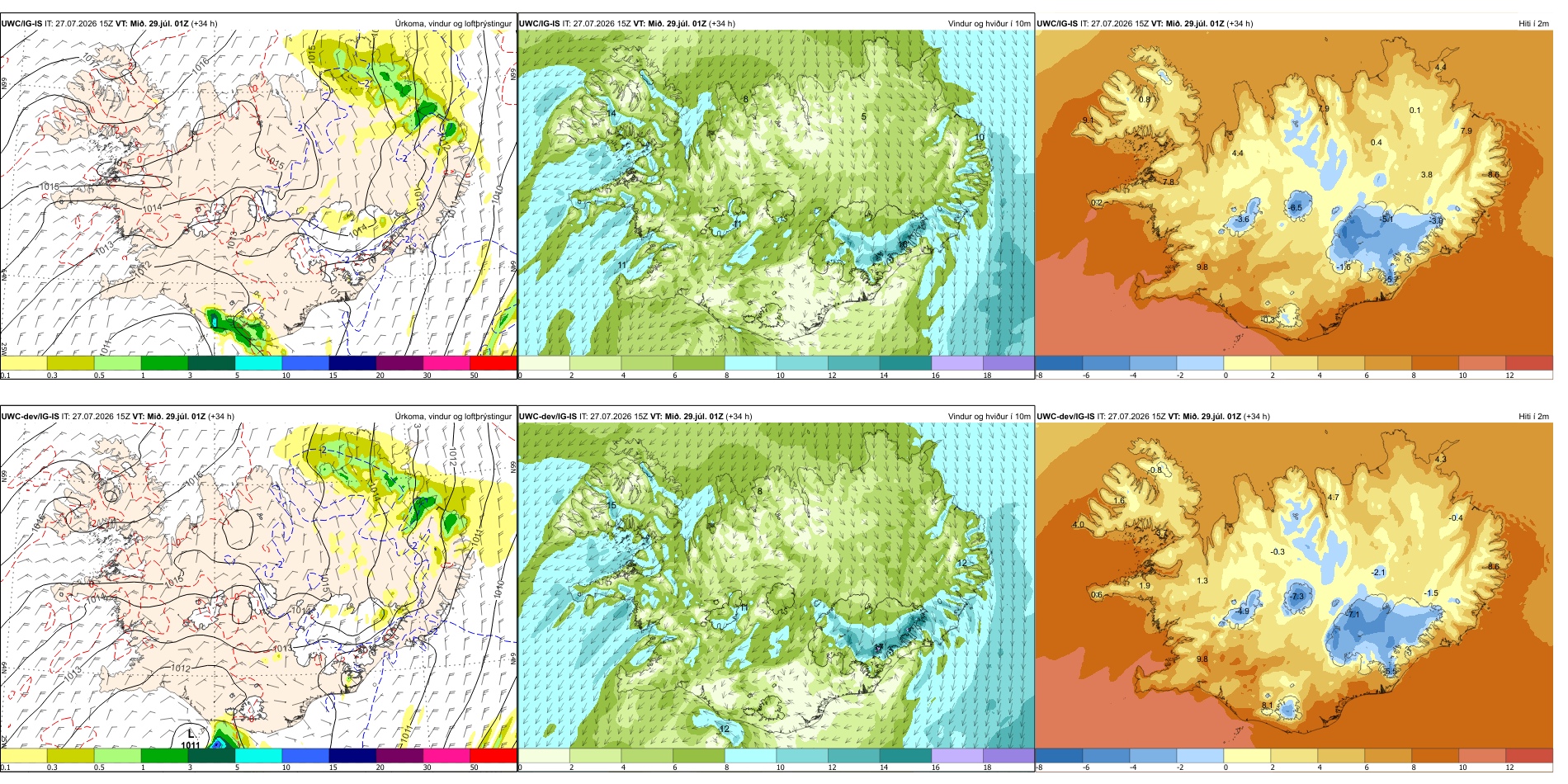Image resolution: width=1568 pixels, height=784 pixels.
Task: Click the wind value 15 on the bottom wind map
Action: click(612, 505)
